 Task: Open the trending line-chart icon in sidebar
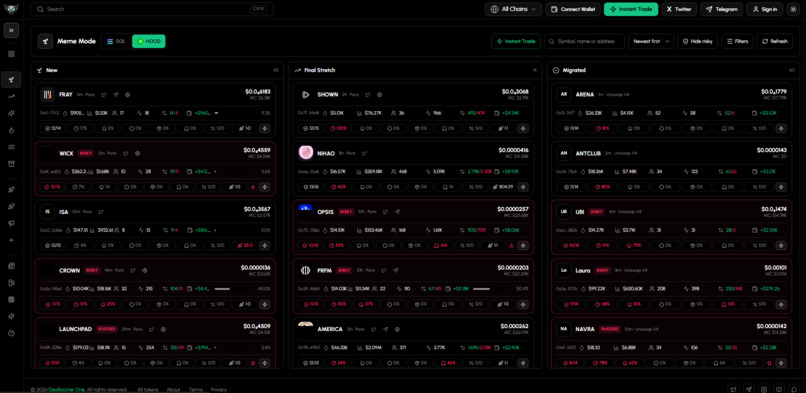11,96
